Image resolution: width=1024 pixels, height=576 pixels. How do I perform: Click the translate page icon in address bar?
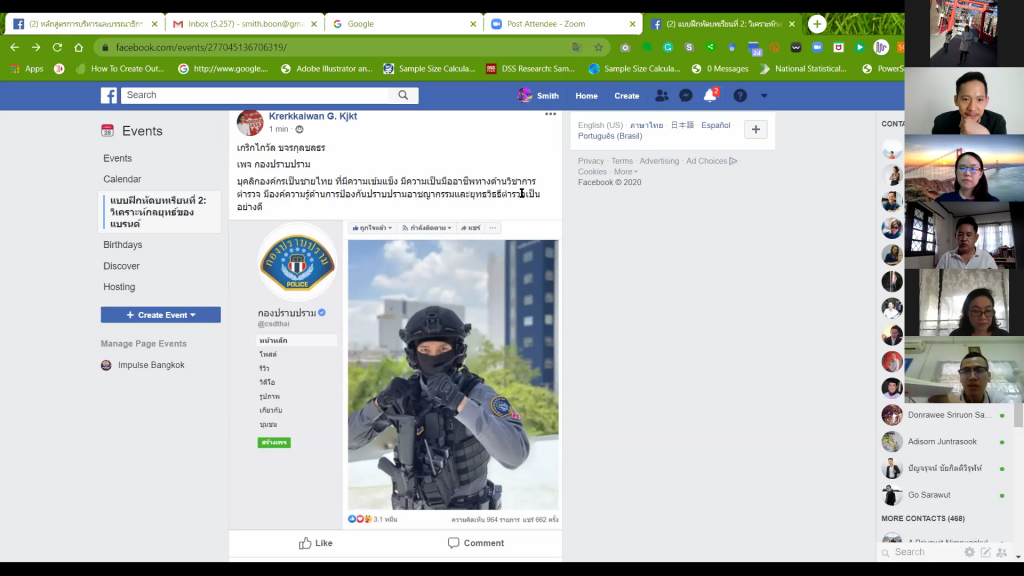tap(577, 47)
